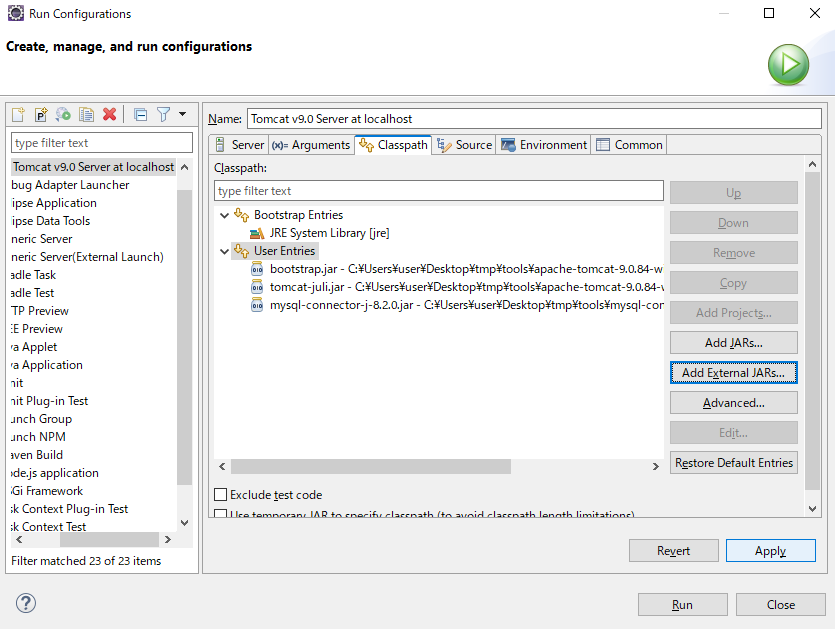The image size is (835, 629).
Task: Click the left panel type filter text field
Action: pyautogui.click(x=102, y=143)
